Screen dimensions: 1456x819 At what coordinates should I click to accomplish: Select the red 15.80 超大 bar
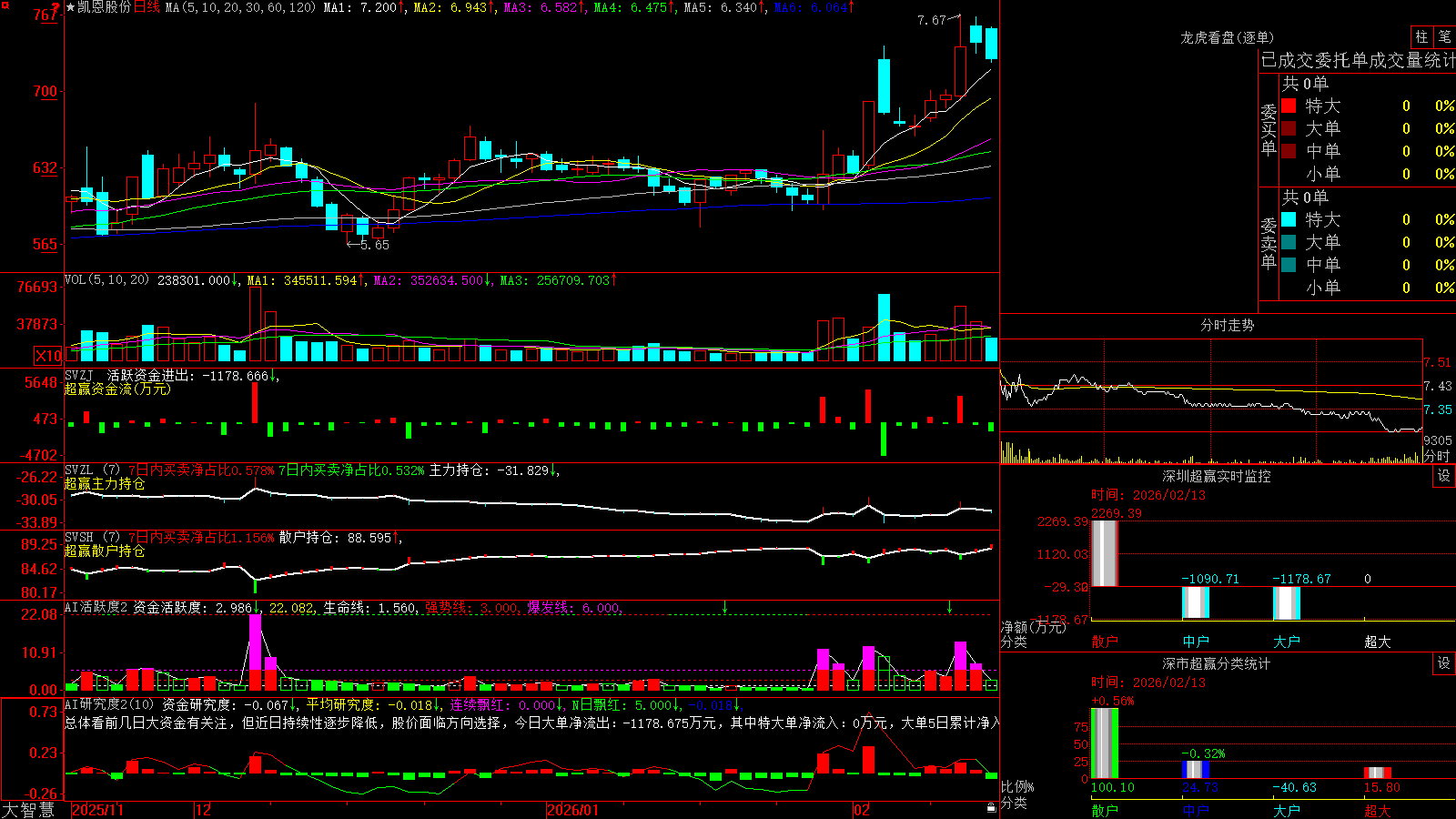click(x=1378, y=773)
